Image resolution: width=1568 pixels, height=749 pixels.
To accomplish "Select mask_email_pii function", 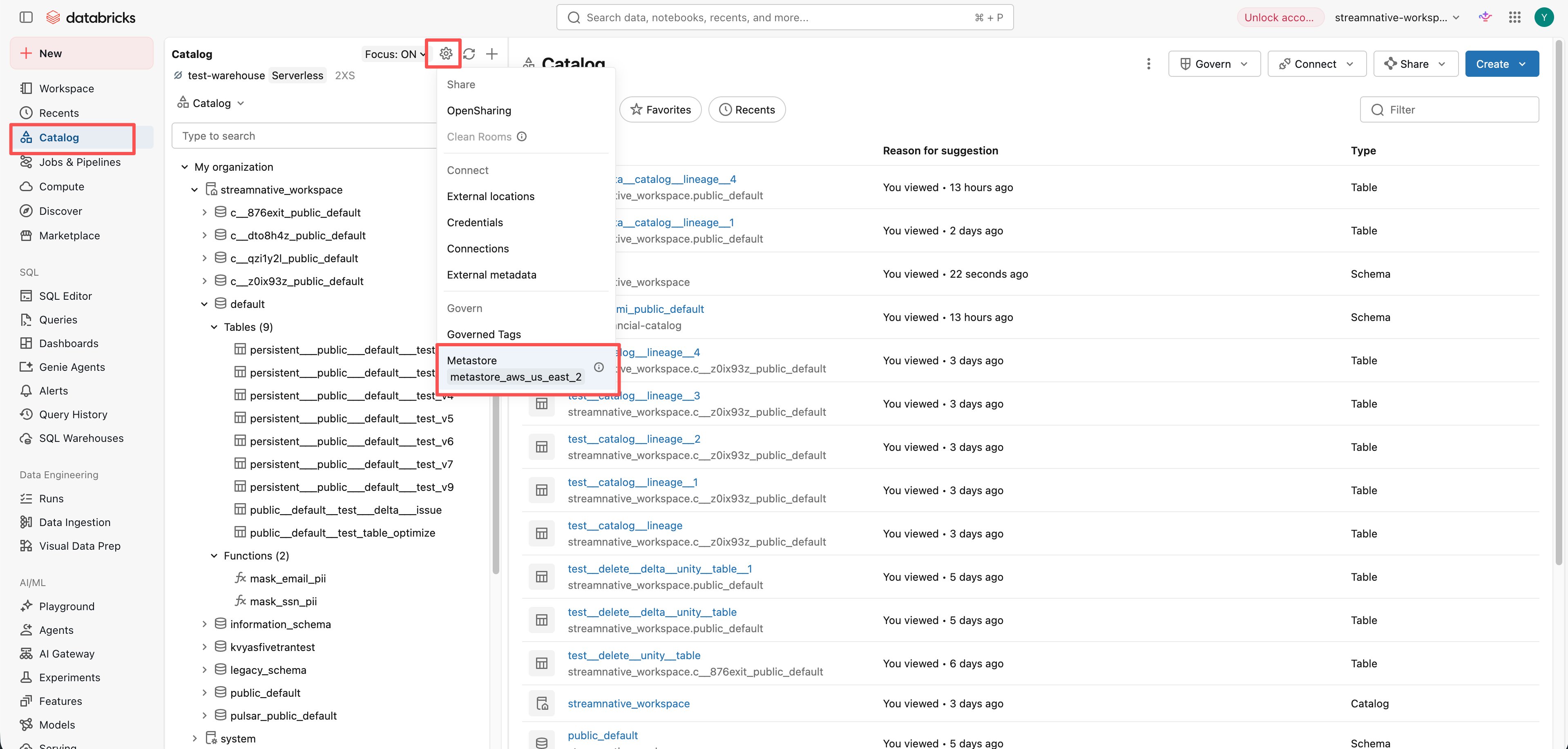I will click(288, 579).
